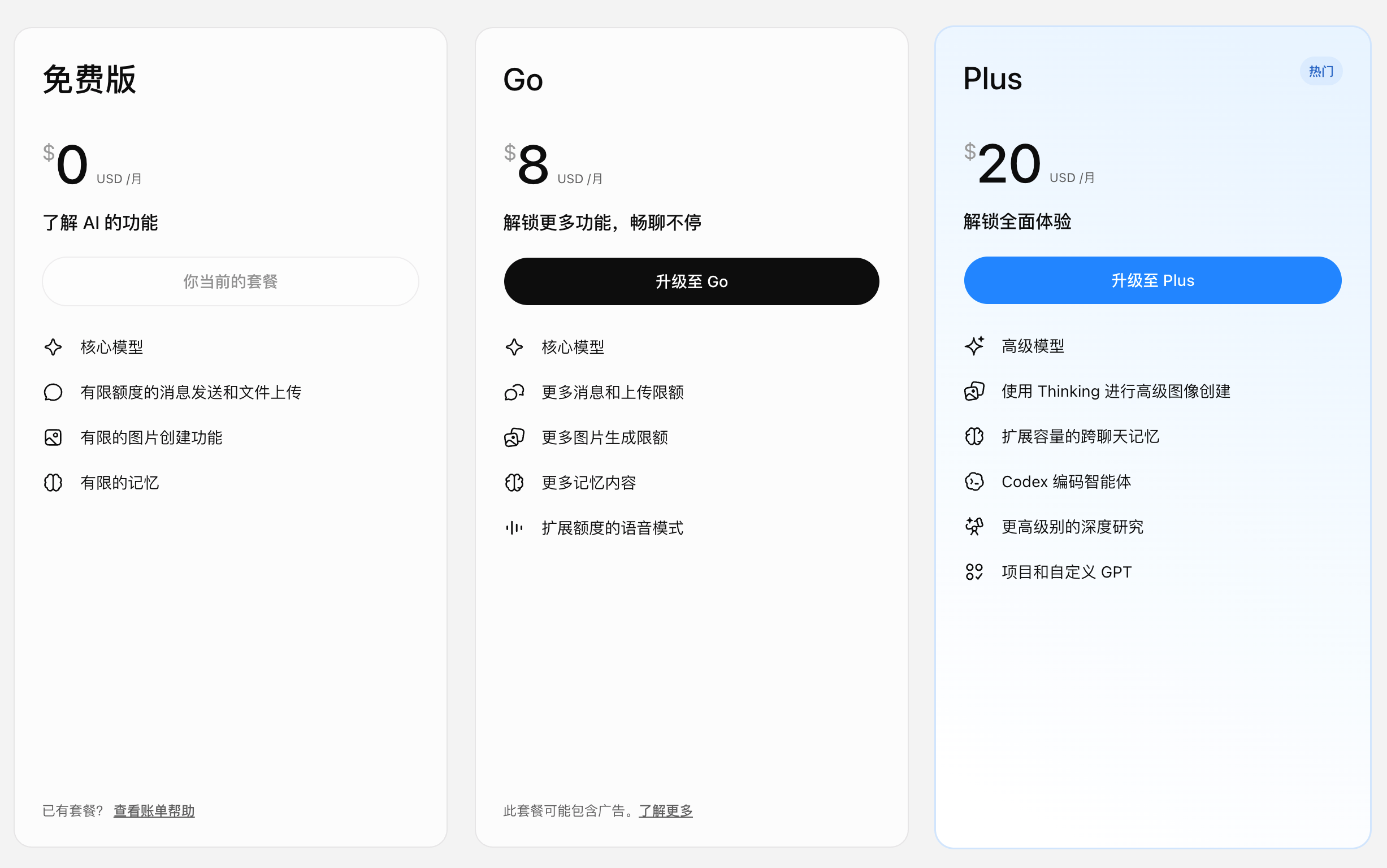Image resolution: width=1387 pixels, height=868 pixels.
Task: Click the 高级模型 feature text
Action: [1033, 346]
